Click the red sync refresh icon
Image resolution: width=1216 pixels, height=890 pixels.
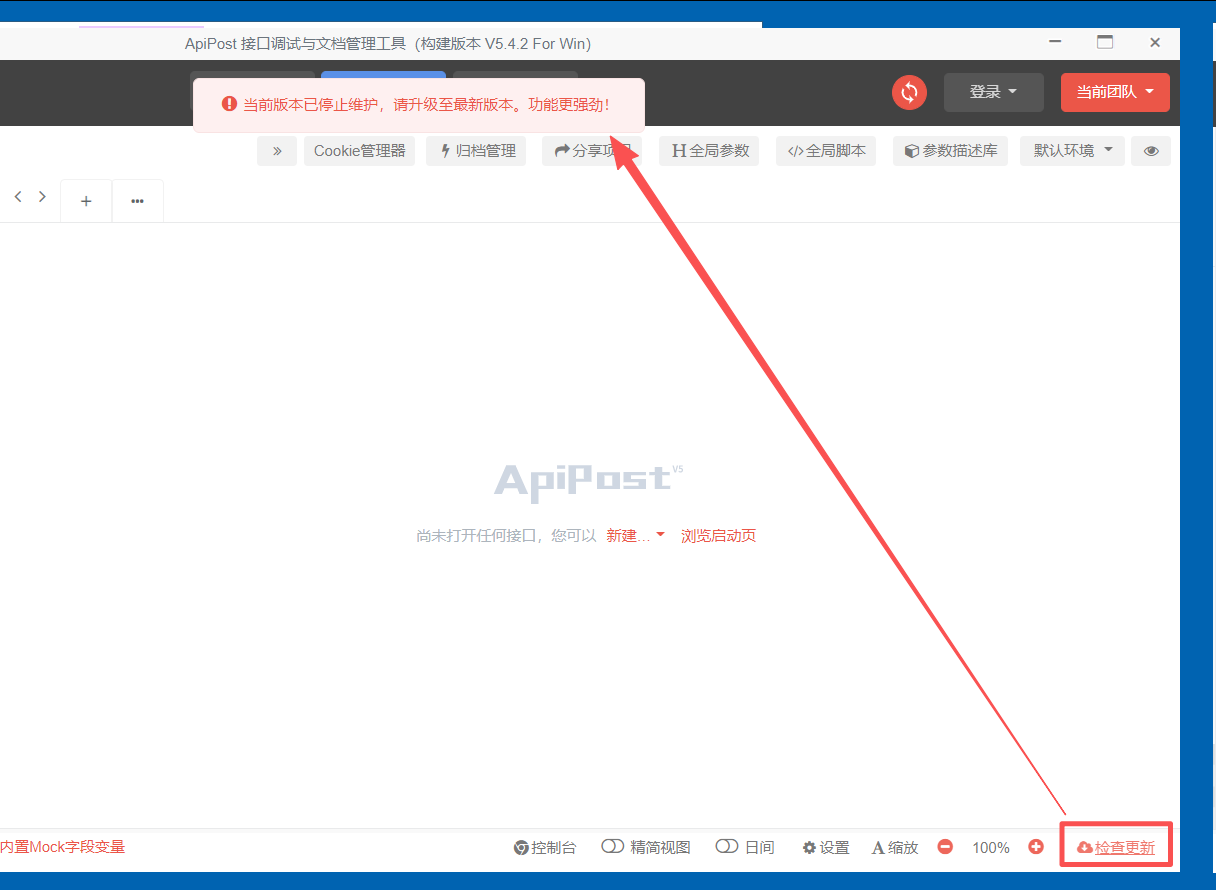pyautogui.click(x=909, y=93)
